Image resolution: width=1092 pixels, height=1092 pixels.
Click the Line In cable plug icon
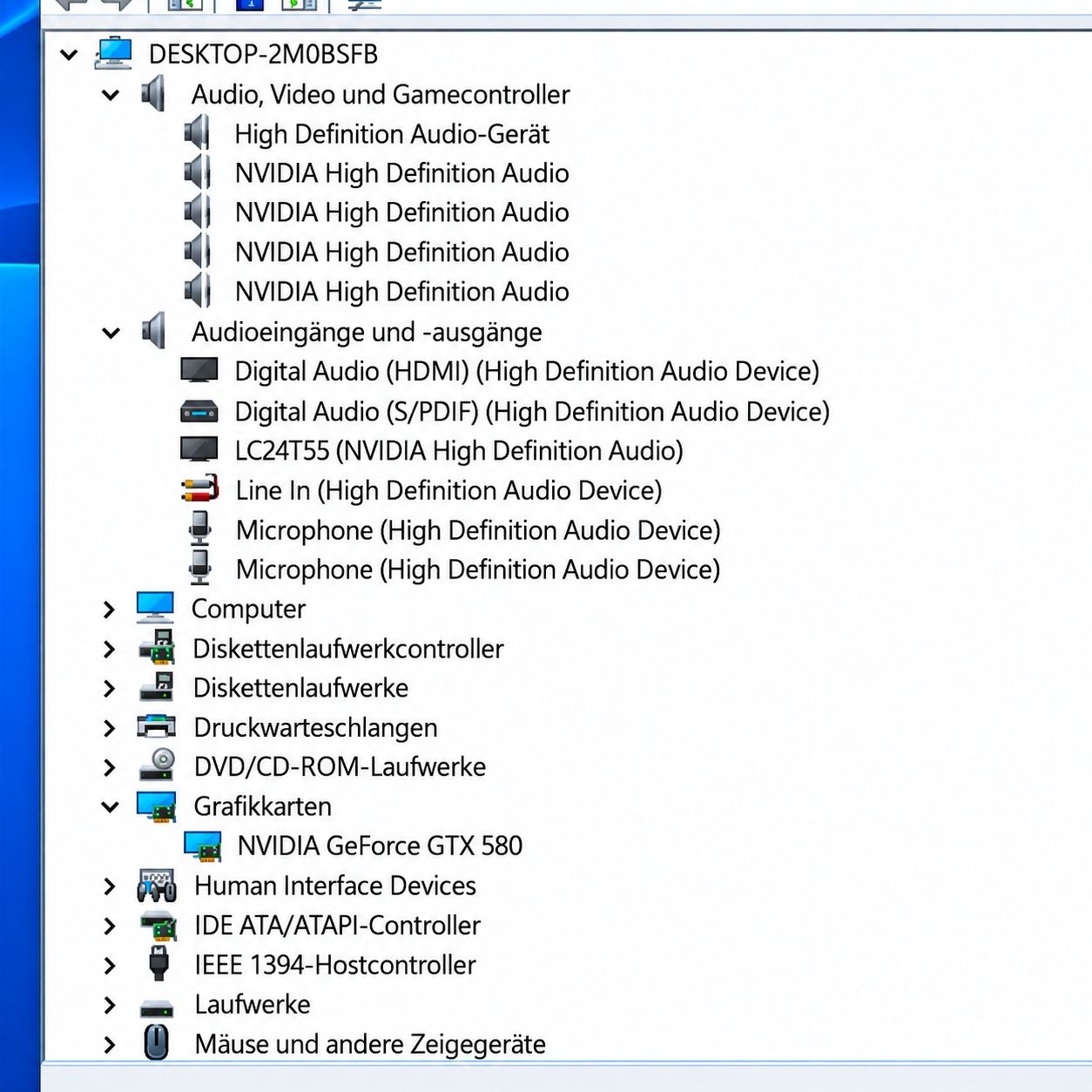pyautogui.click(x=199, y=489)
